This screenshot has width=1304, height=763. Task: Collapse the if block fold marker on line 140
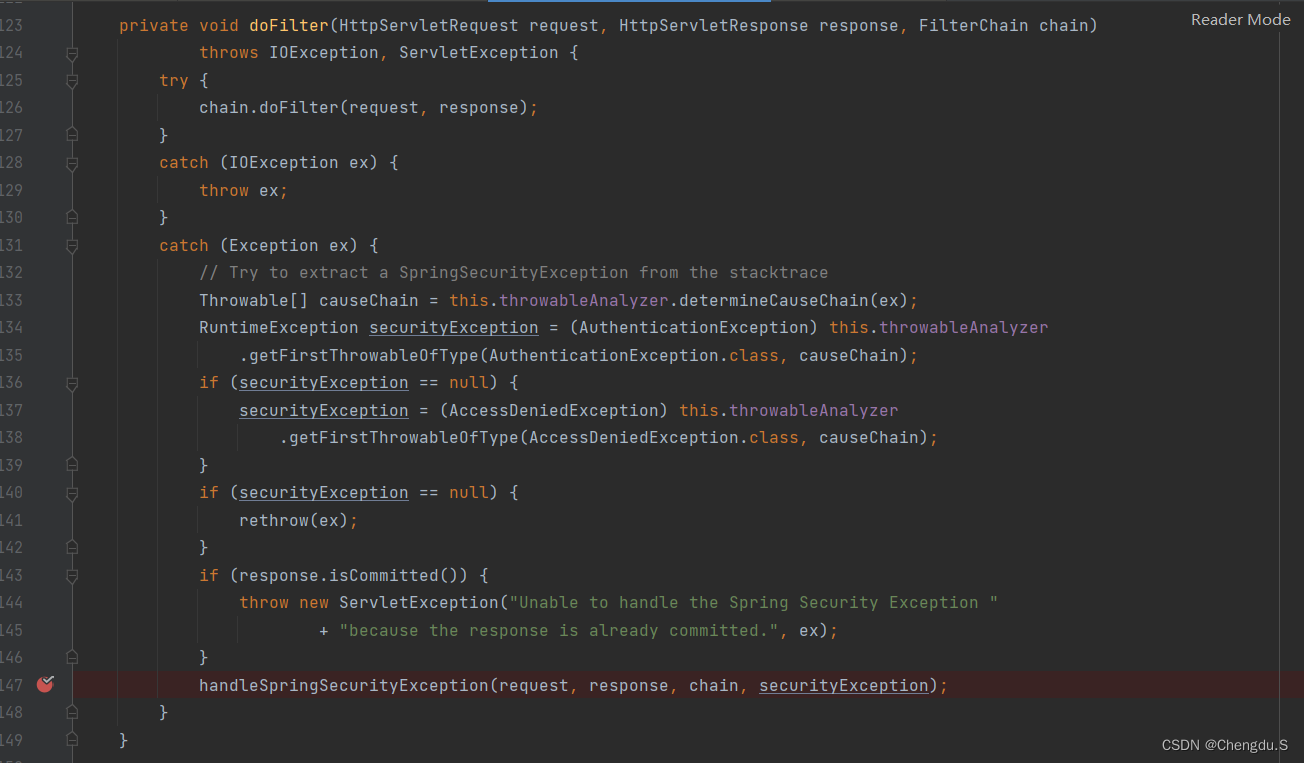coord(71,492)
